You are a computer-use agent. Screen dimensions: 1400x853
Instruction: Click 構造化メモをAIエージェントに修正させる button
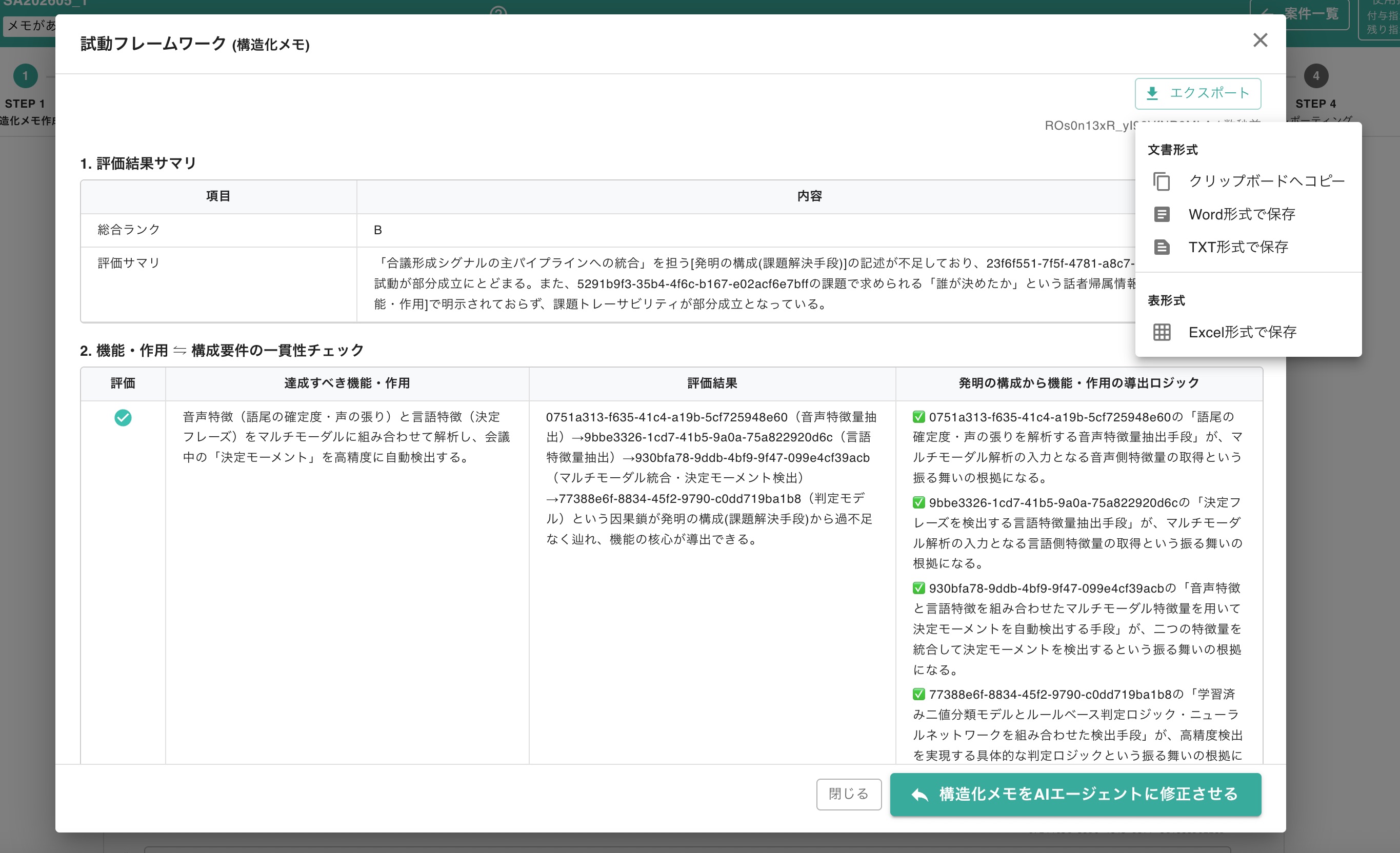tap(1075, 794)
